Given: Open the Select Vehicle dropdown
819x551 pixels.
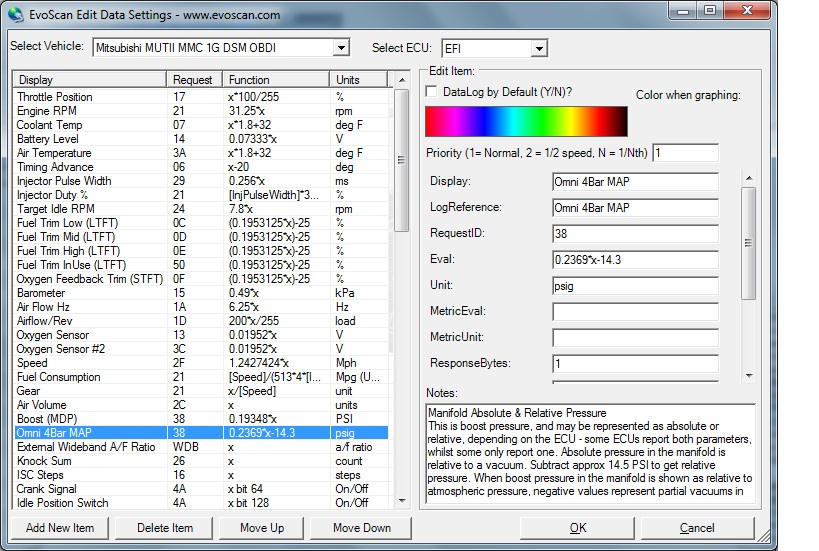Looking at the screenshot, I should [x=341, y=48].
